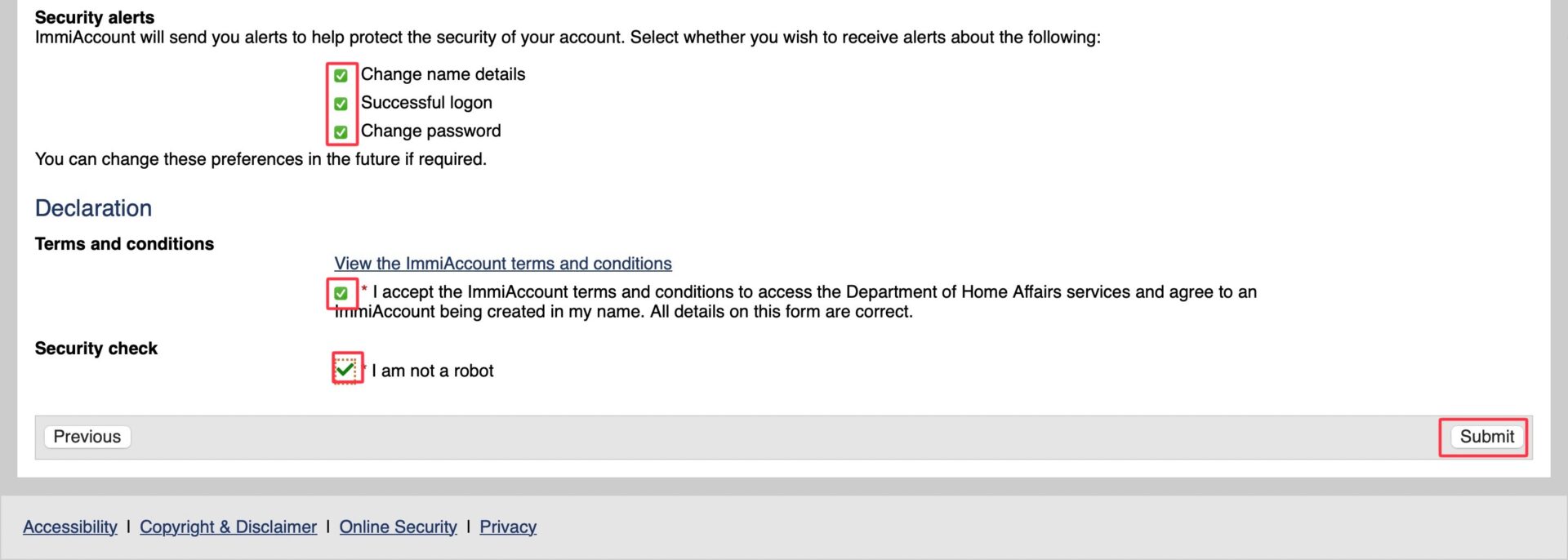Open View the ImmiAccount terms and conditions
This screenshot has width=1568, height=560.
(x=502, y=264)
